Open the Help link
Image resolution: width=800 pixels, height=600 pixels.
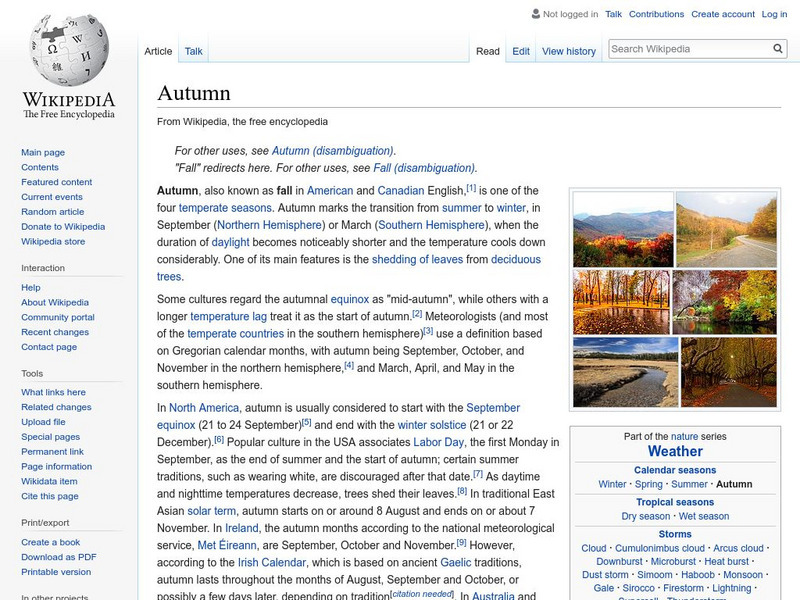(x=31, y=287)
